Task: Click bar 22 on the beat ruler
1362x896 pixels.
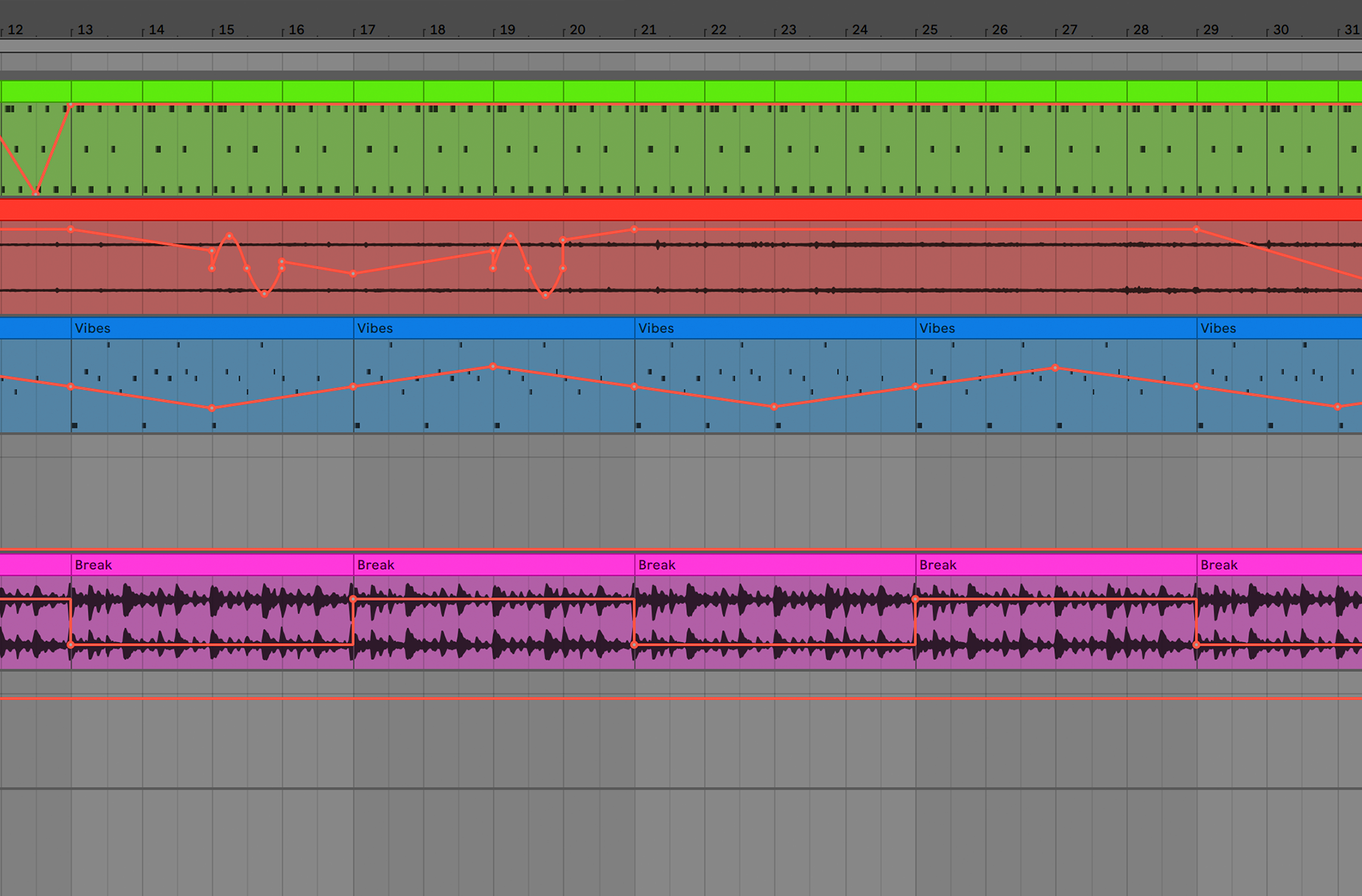Action: pos(719,30)
